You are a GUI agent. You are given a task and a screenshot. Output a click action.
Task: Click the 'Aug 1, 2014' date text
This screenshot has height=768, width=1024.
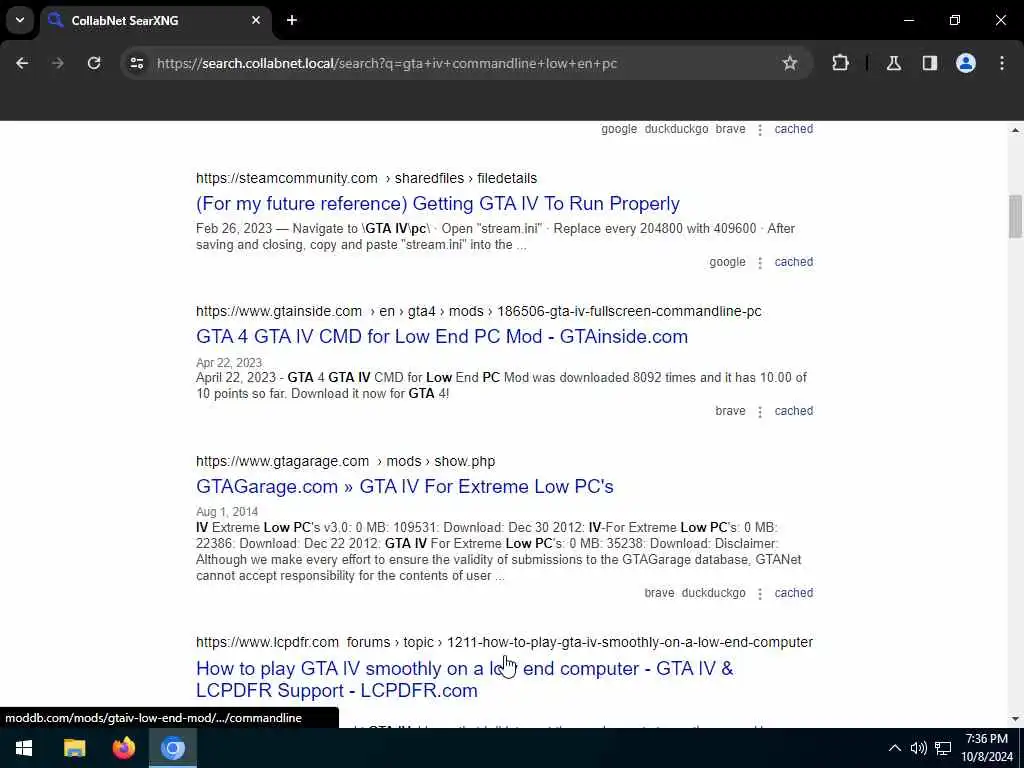[227, 511]
